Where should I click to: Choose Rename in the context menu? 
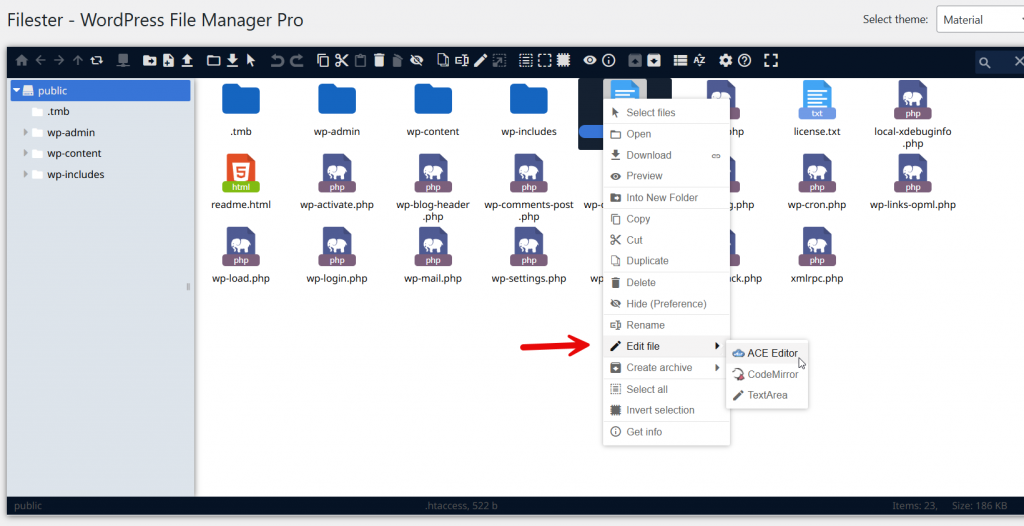point(645,325)
